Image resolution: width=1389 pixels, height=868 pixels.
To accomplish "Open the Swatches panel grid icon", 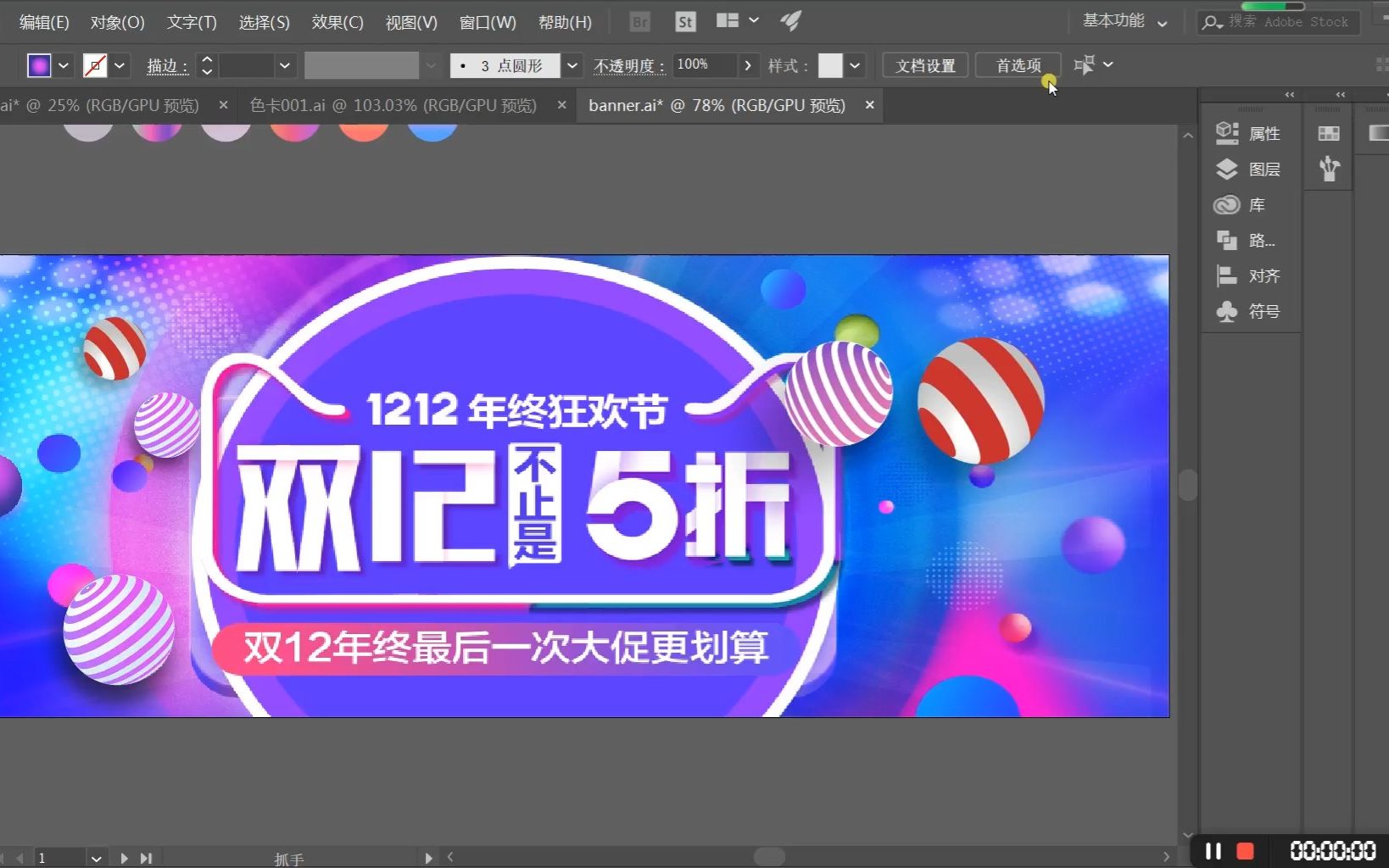I will coord(1329,133).
